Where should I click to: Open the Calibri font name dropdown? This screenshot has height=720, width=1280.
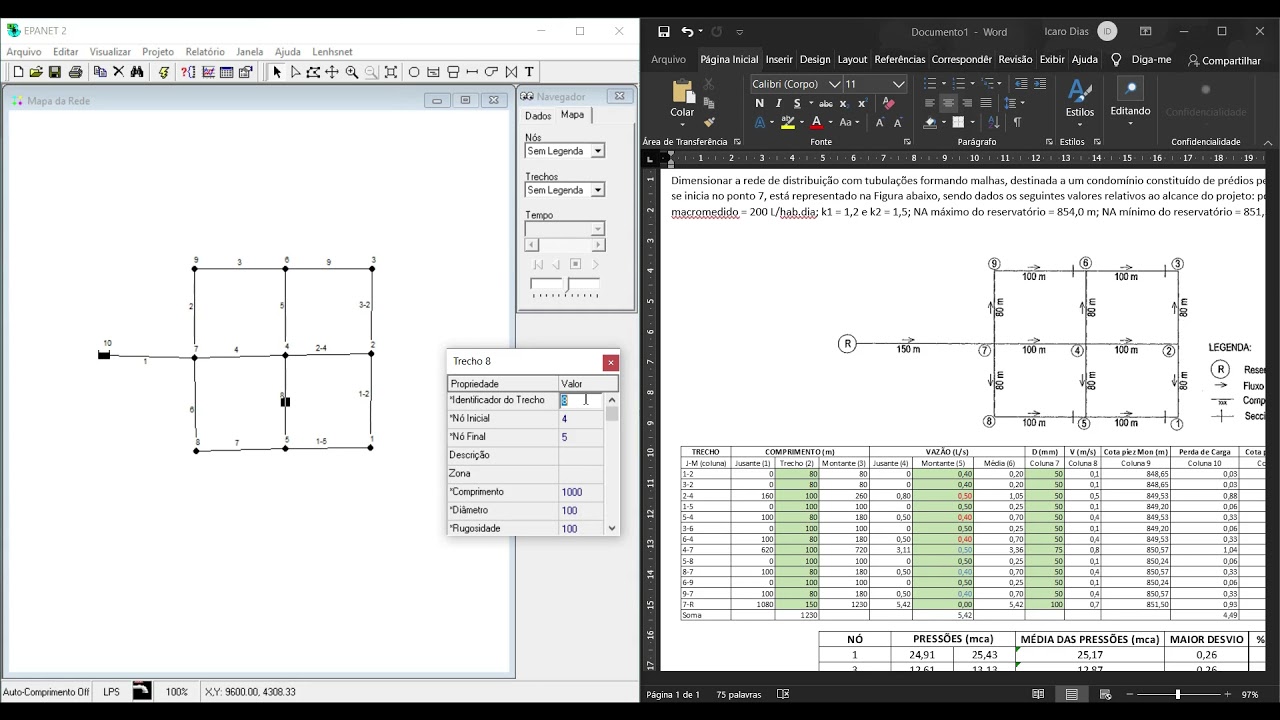tap(835, 84)
